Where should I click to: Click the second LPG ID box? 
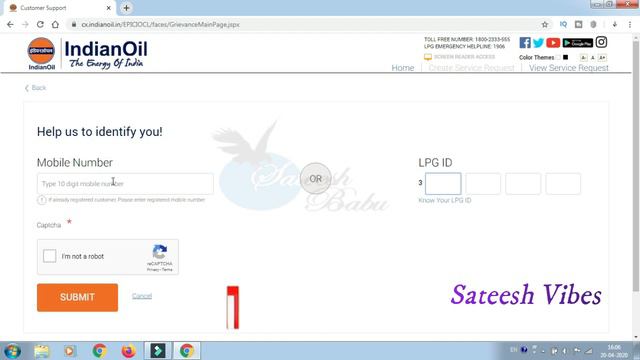click(x=483, y=184)
